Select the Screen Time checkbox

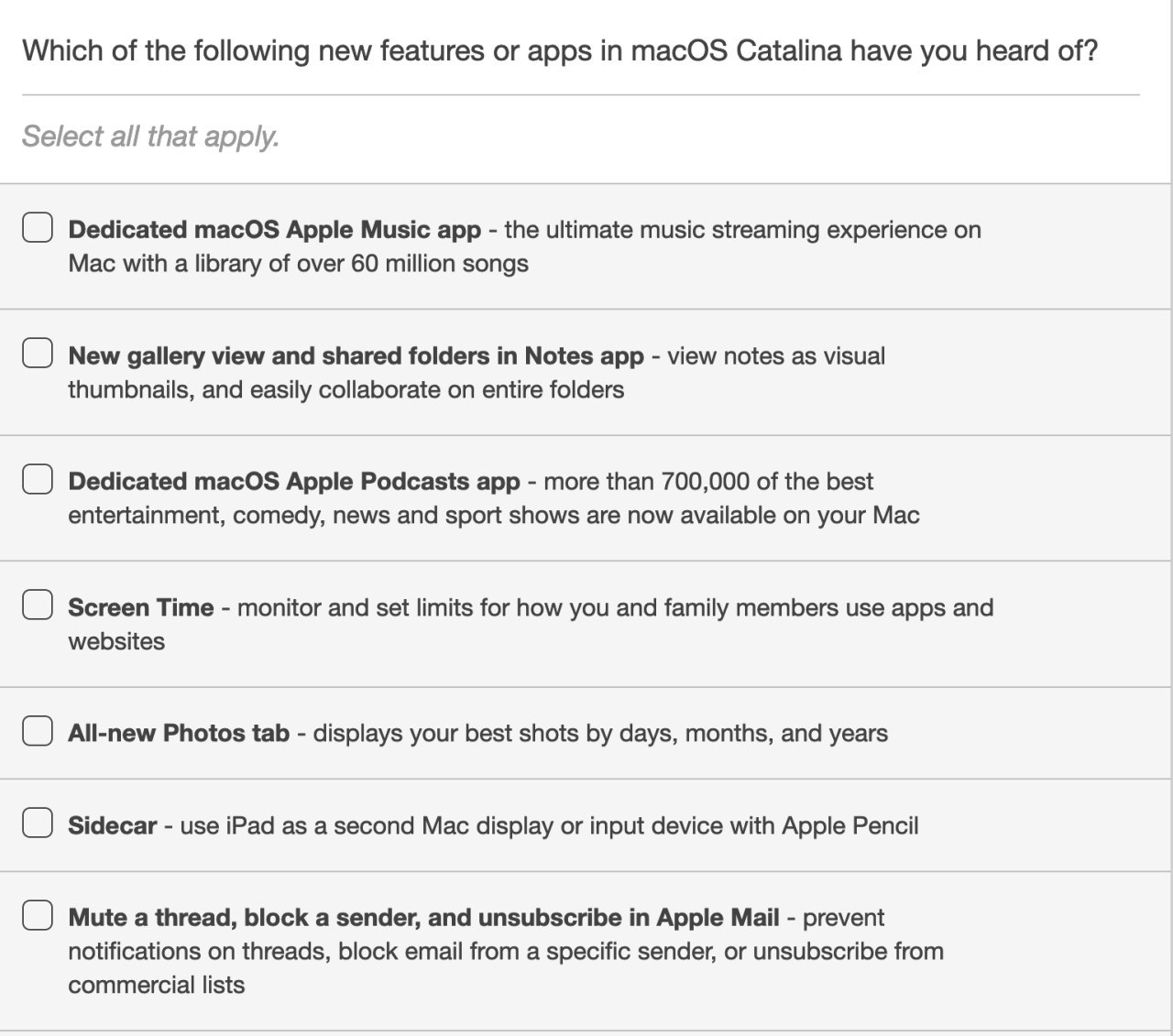38,605
